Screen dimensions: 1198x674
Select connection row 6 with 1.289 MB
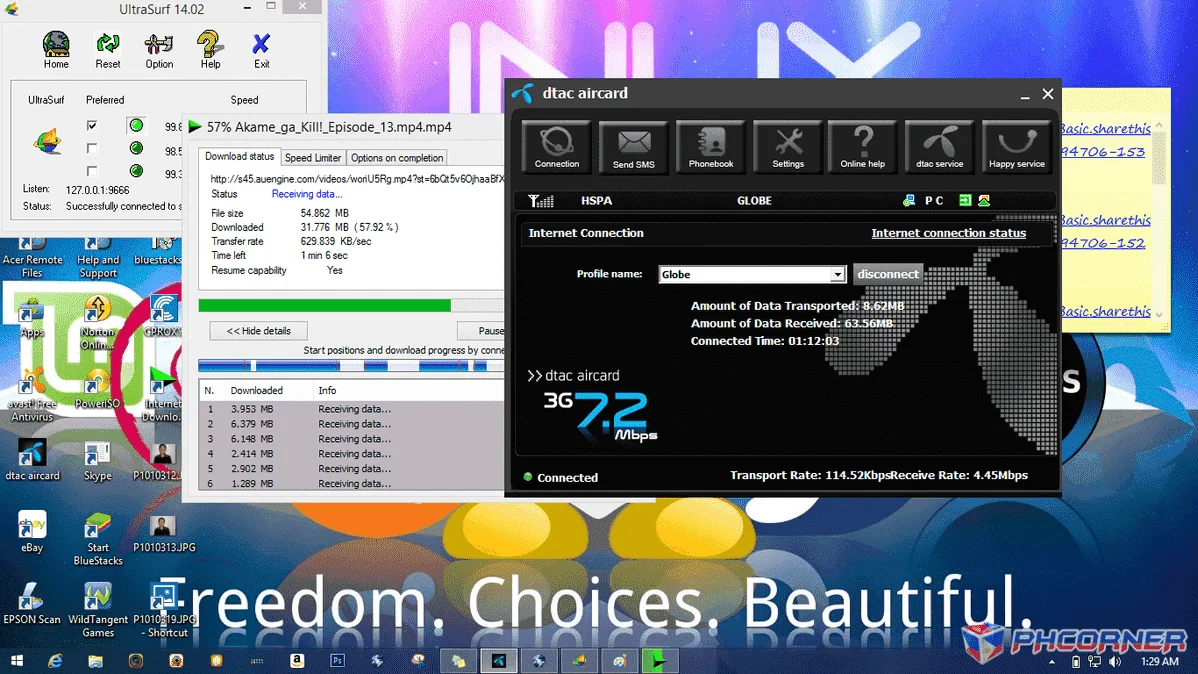[x=352, y=484]
